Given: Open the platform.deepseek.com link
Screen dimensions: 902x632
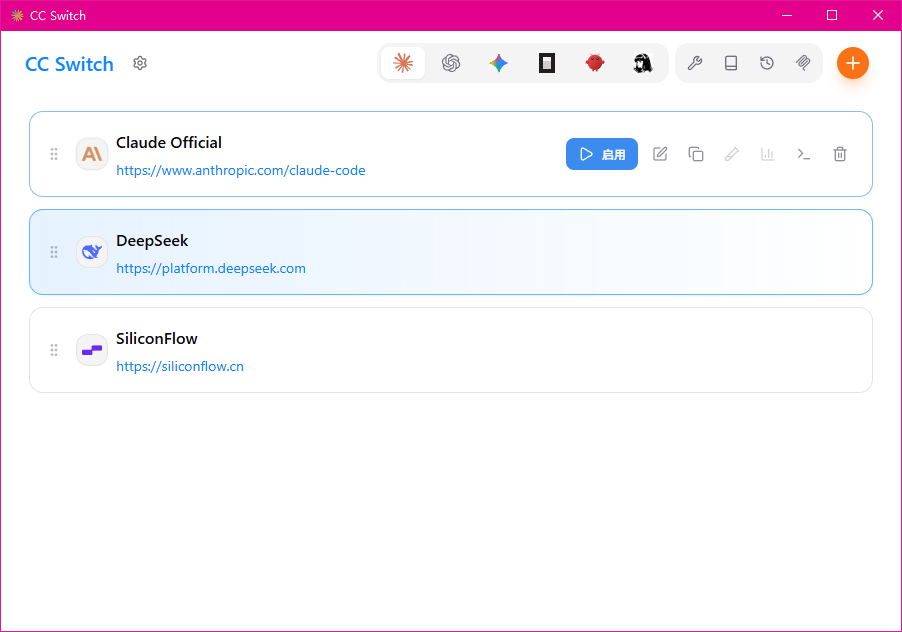Looking at the screenshot, I should [211, 269].
